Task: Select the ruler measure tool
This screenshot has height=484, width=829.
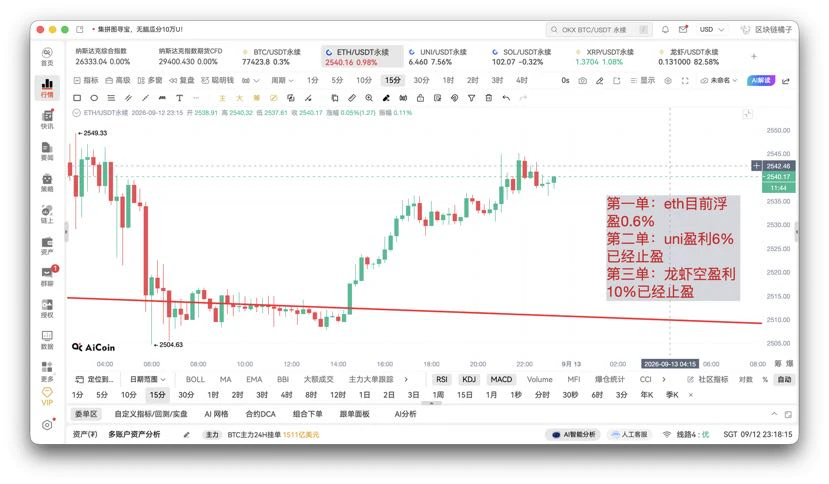Action: [352, 98]
